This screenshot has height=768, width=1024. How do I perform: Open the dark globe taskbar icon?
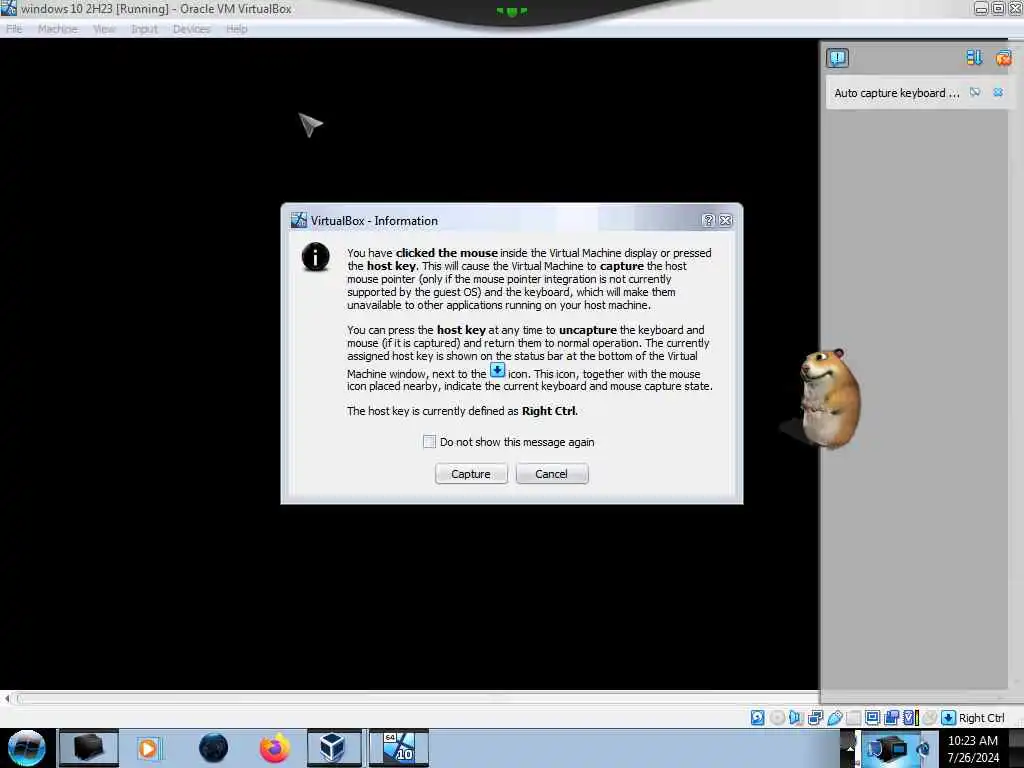pyautogui.click(x=214, y=748)
